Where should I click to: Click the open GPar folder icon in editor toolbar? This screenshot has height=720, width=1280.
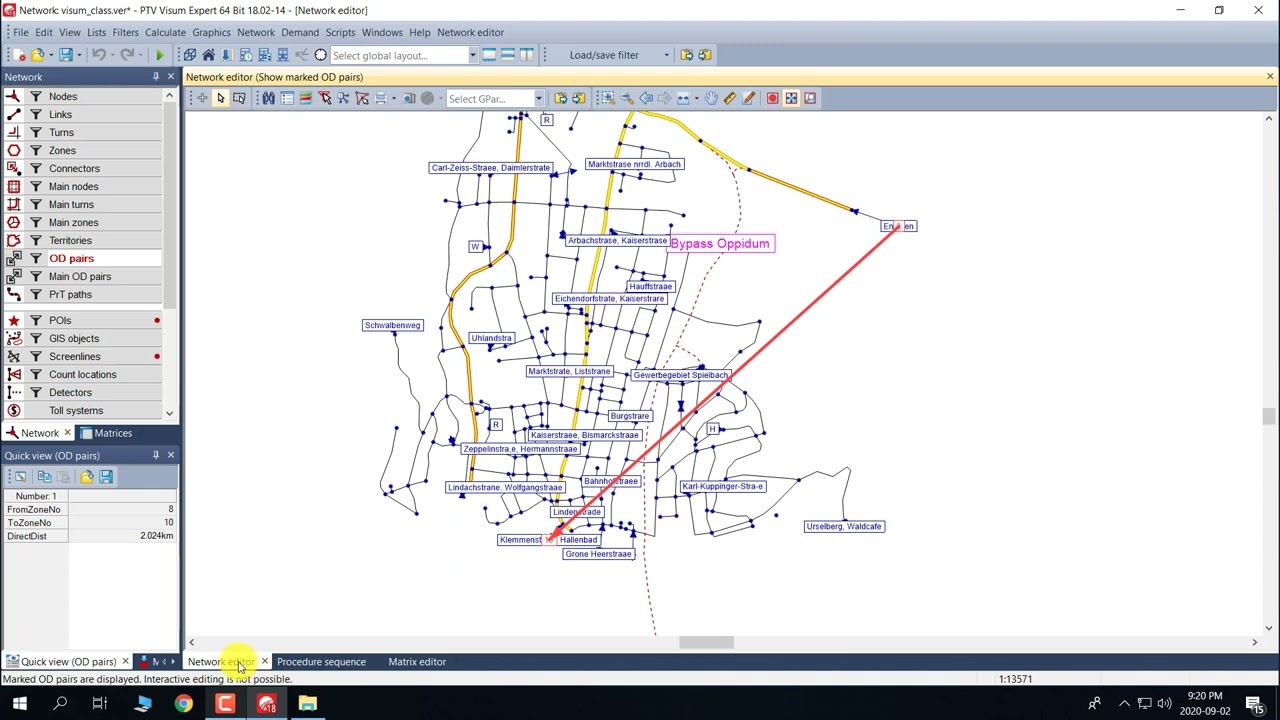pos(560,98)
